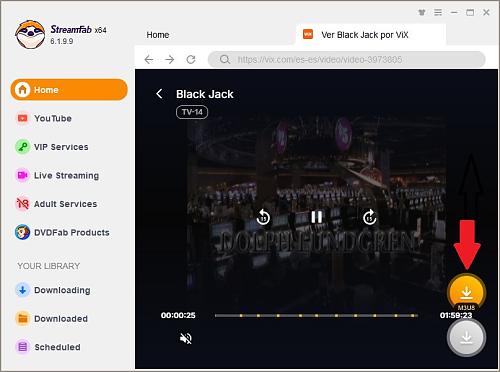Switch to the Home tab
Image resolution: width=500 pixels, height=372 pixels.
158,35
